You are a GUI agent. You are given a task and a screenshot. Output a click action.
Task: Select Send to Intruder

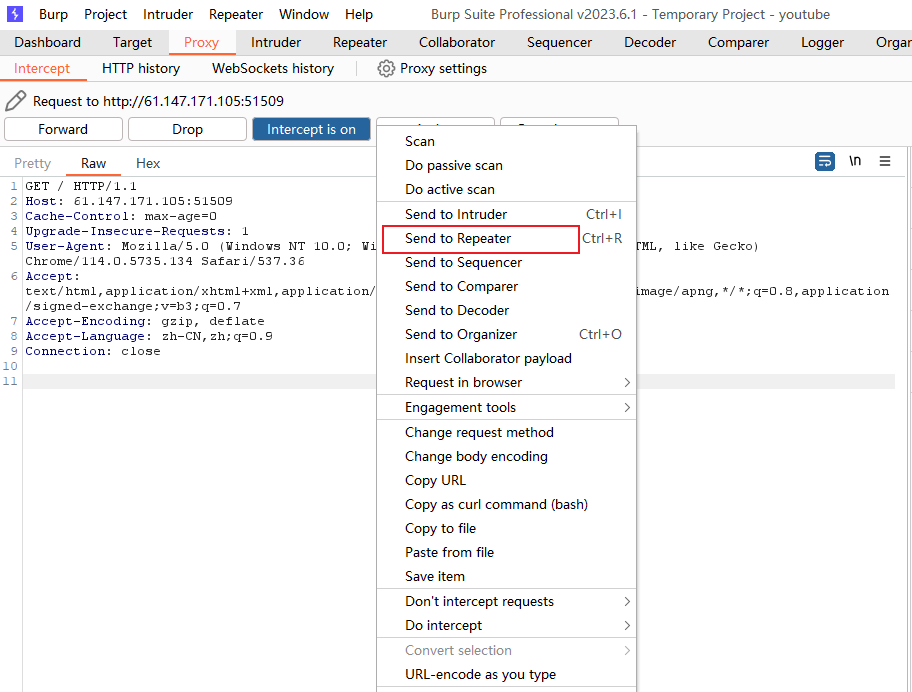pos(506,215)
